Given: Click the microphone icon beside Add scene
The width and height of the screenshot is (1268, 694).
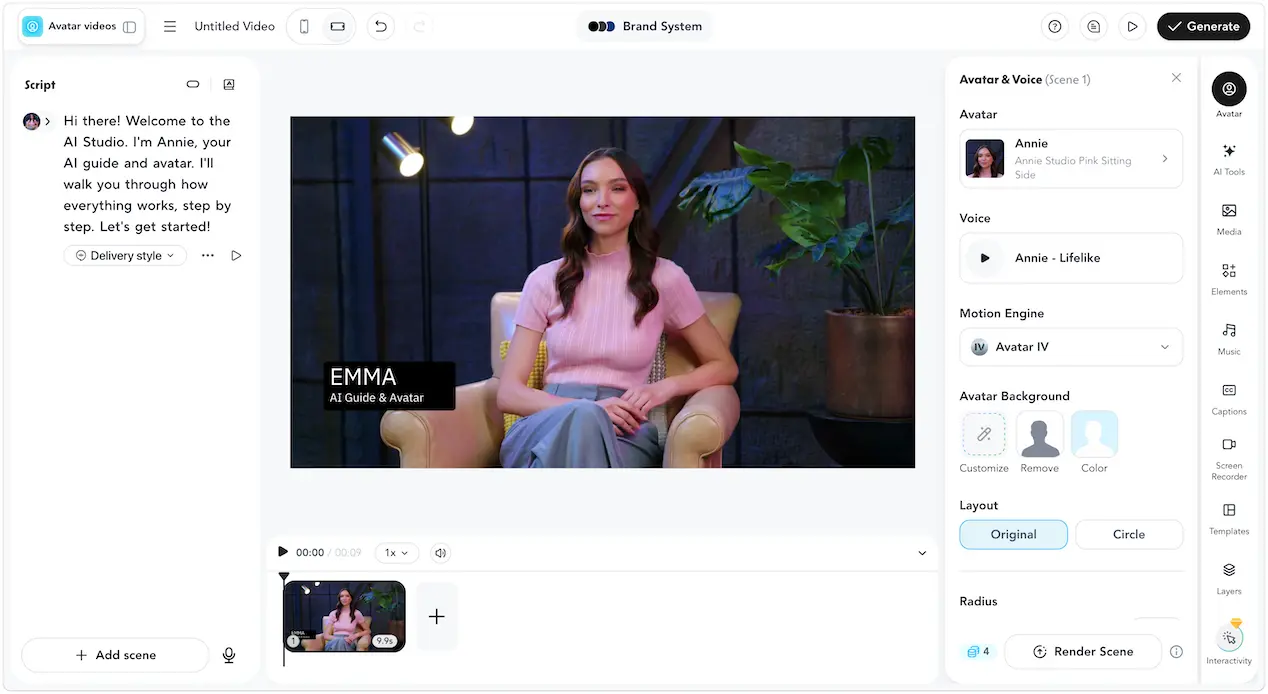Looking at the screenshot, I should point(229,655).
